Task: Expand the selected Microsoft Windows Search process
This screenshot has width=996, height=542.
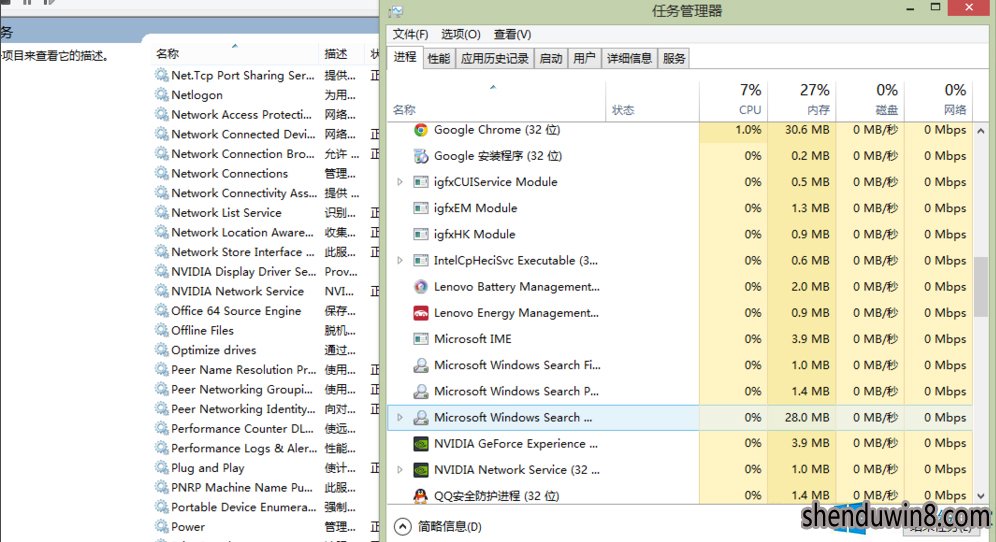Action: pyautogui.click(x=400, y=417)
